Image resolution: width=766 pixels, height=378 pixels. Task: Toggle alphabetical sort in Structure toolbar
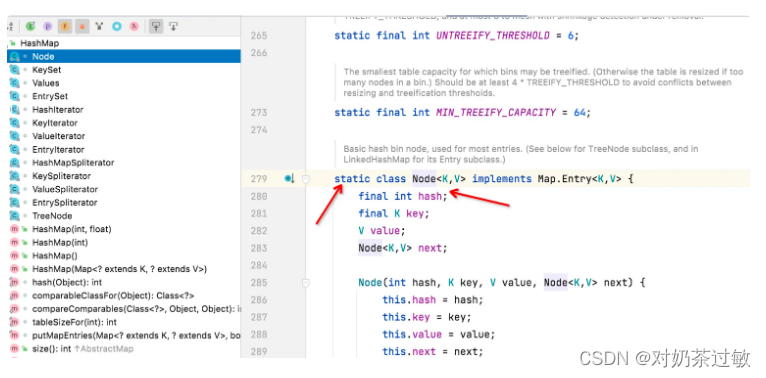tap(11, 26)
